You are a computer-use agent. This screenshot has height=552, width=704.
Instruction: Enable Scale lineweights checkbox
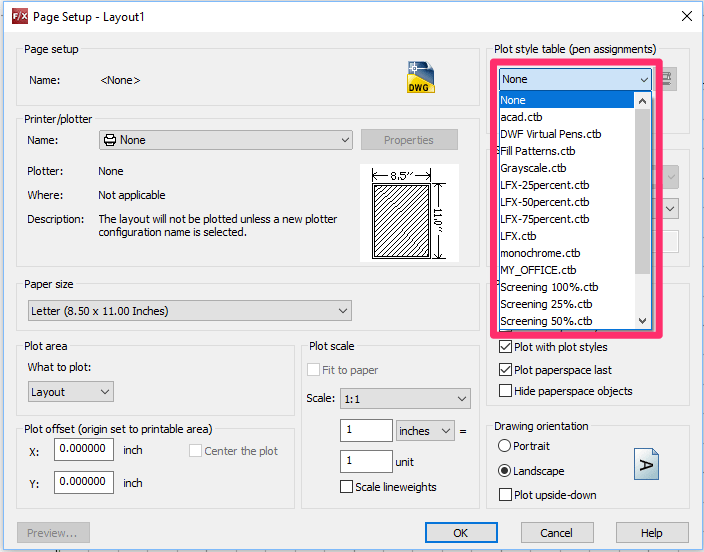point(346,487)
